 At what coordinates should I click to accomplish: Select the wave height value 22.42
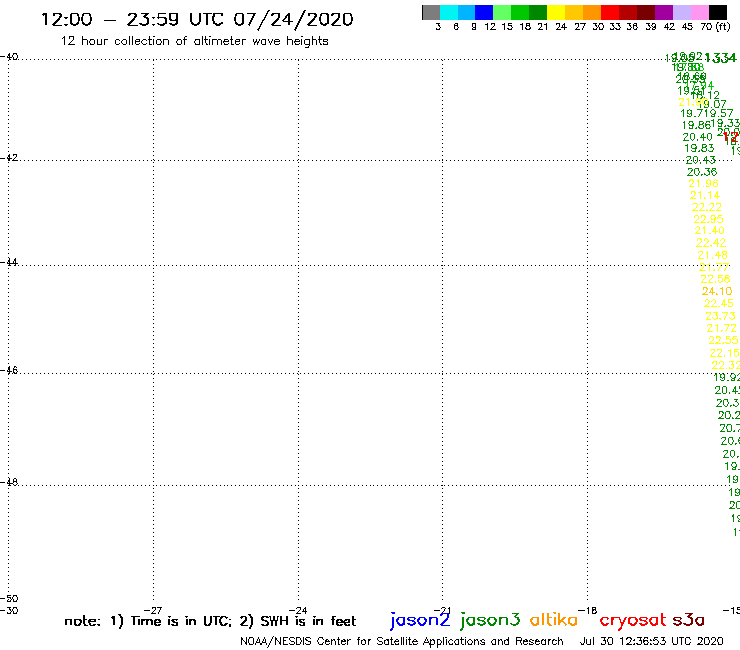(711, 243)
